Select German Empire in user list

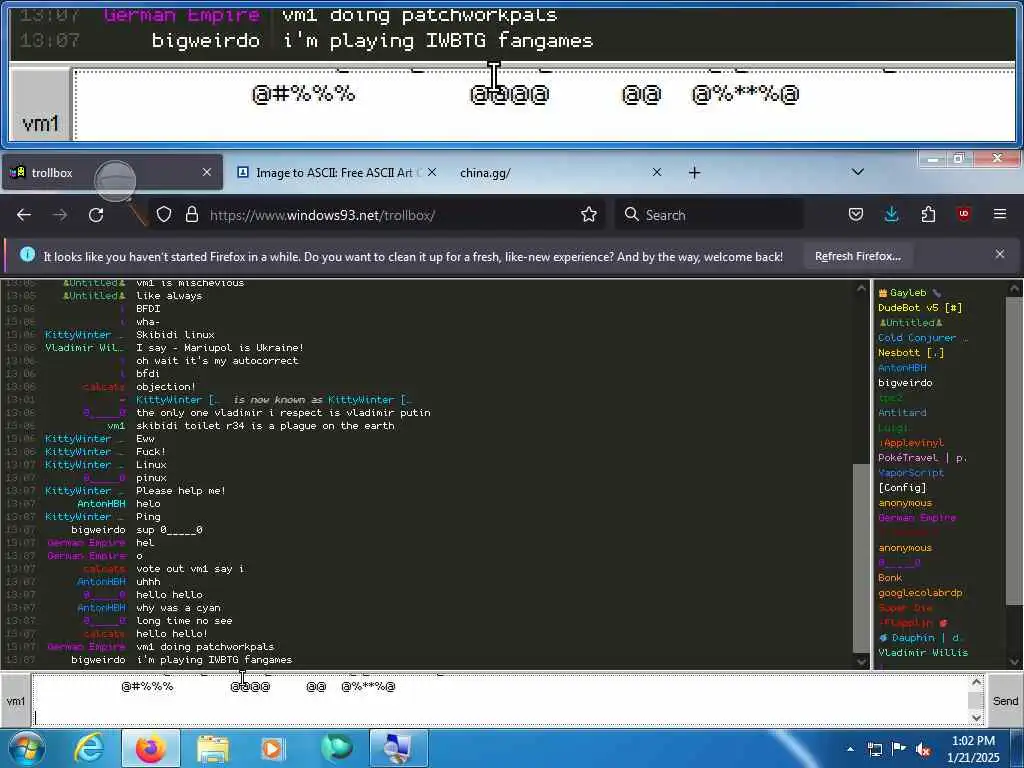point(917,518)
